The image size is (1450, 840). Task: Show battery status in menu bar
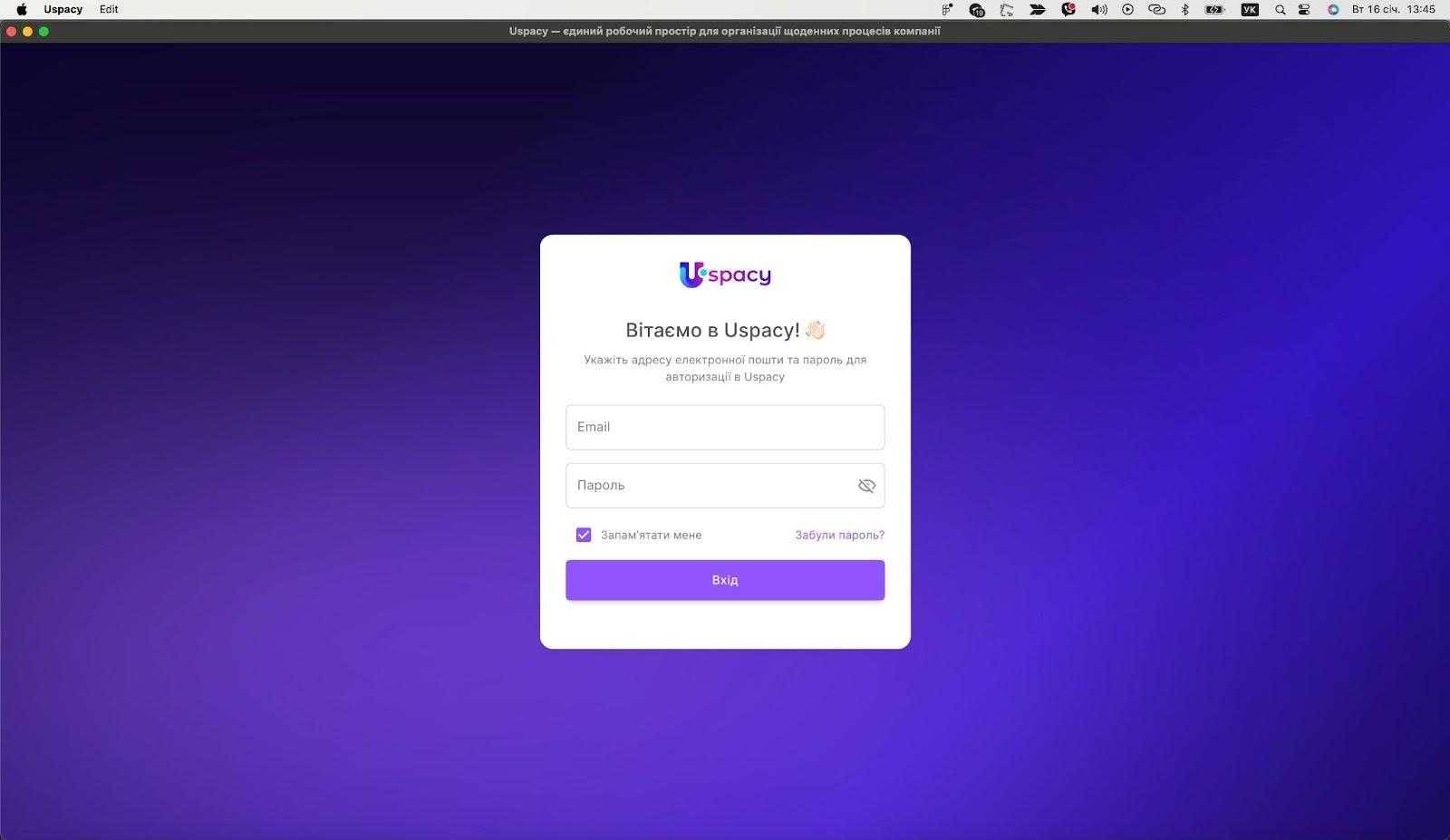click(x=1215, y=10)
